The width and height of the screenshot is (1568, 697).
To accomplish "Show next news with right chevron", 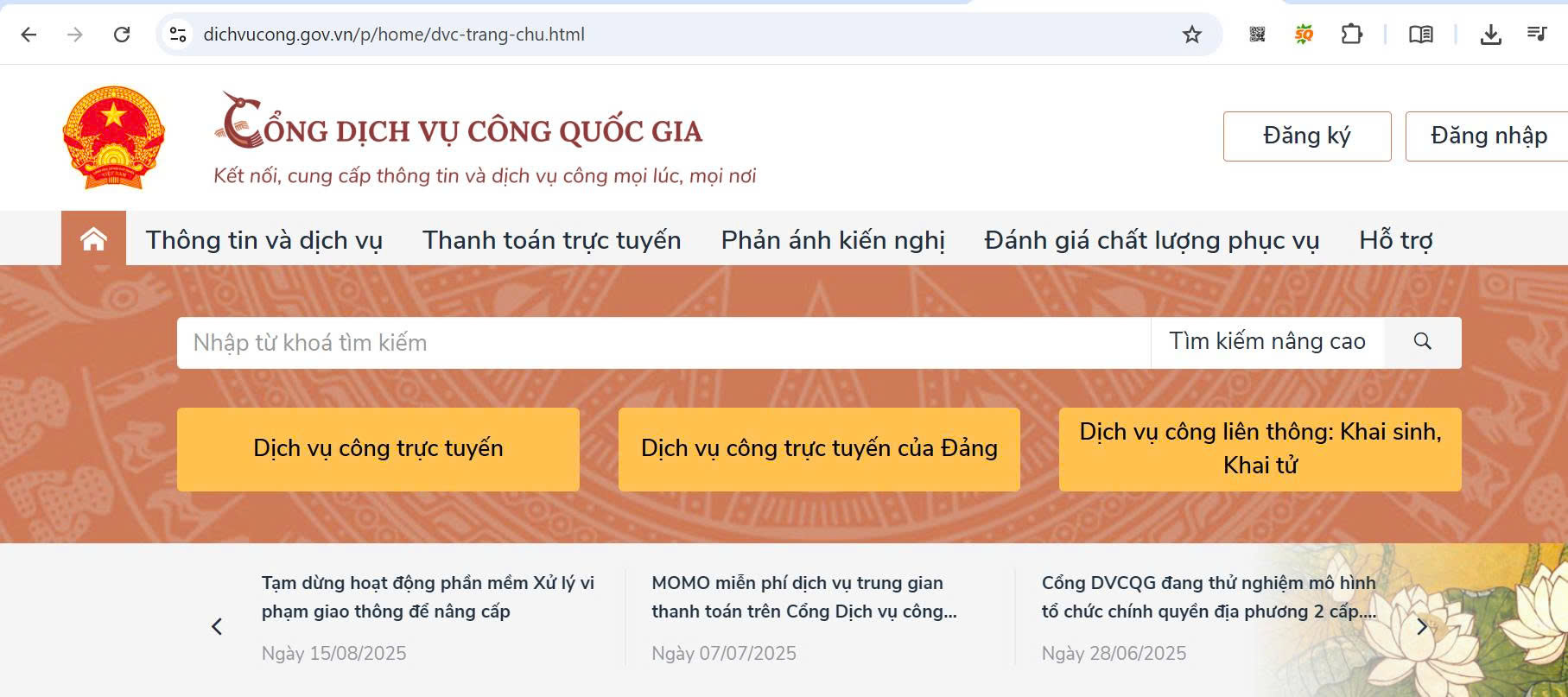I will point(1422,626).
